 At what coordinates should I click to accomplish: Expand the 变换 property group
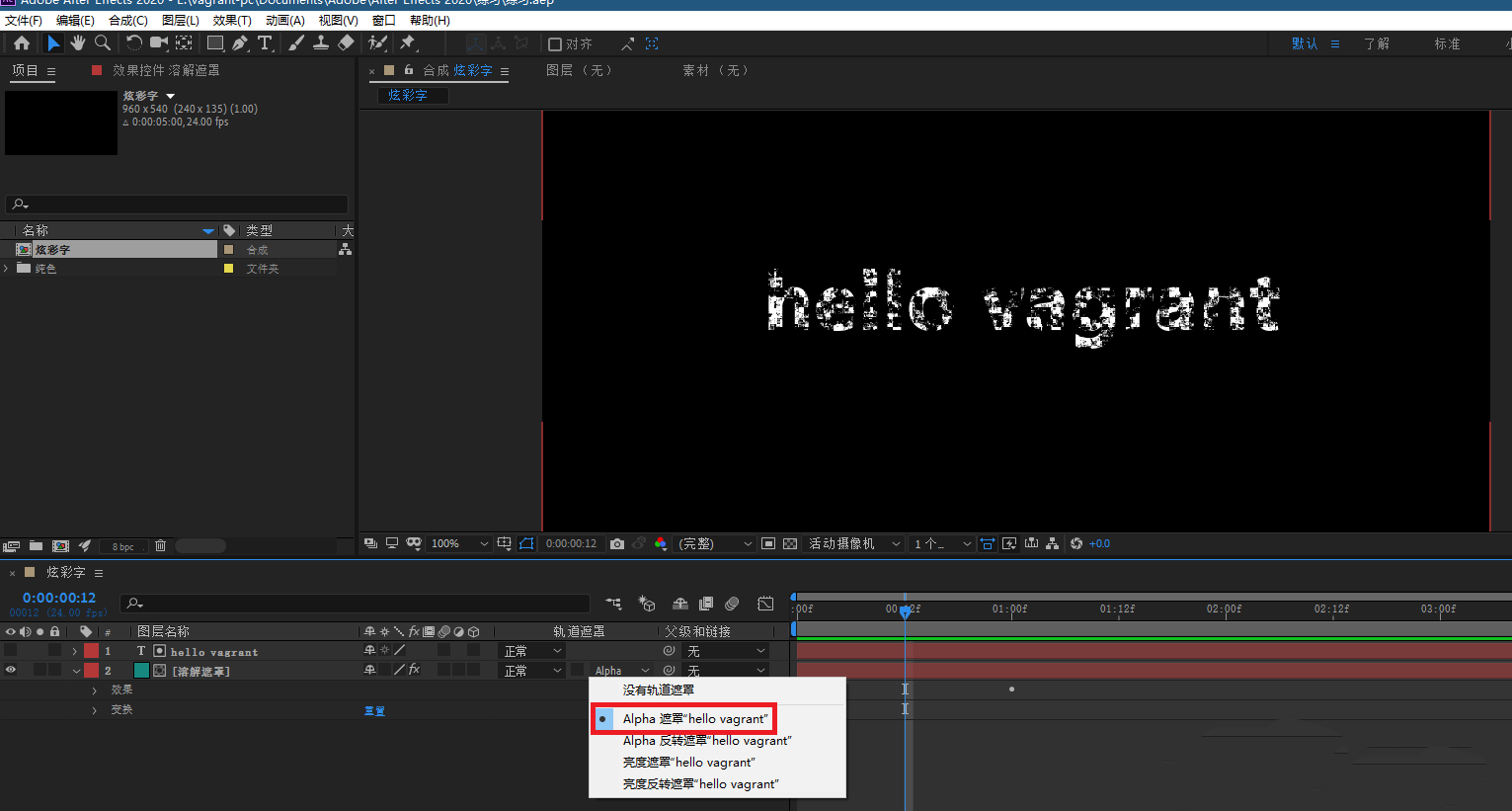click(x=95, y=710)
